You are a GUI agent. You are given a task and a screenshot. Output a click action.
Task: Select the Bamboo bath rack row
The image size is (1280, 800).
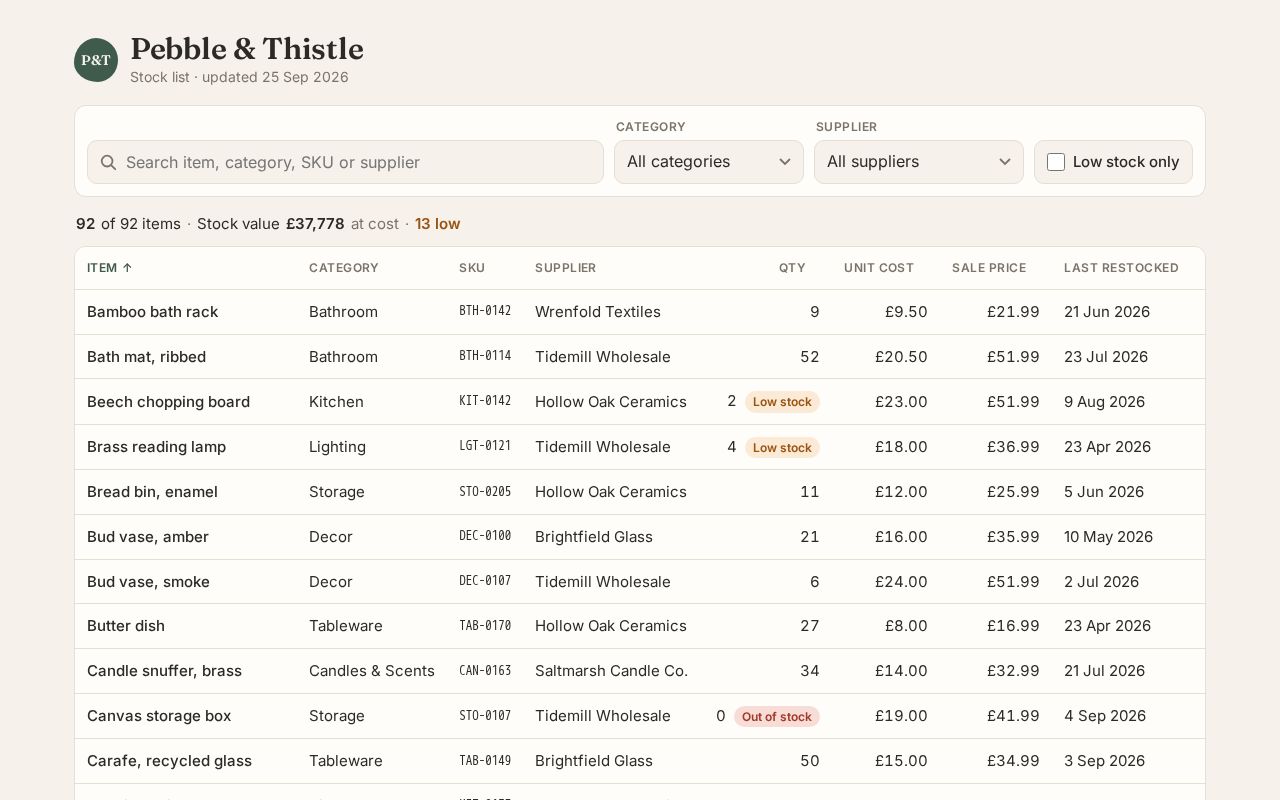point(640,312)
